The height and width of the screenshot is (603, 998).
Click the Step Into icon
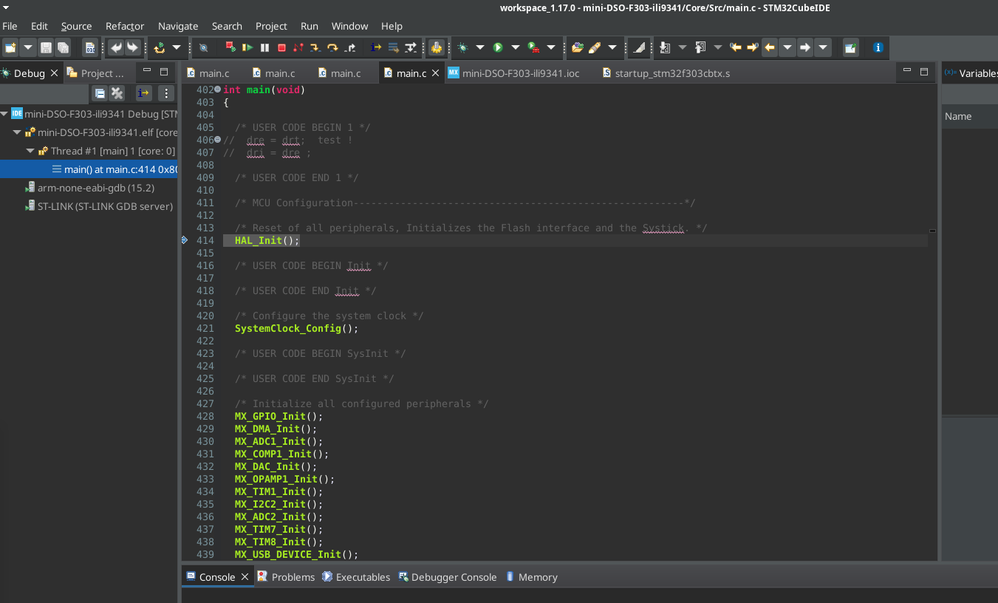(315, 48)
